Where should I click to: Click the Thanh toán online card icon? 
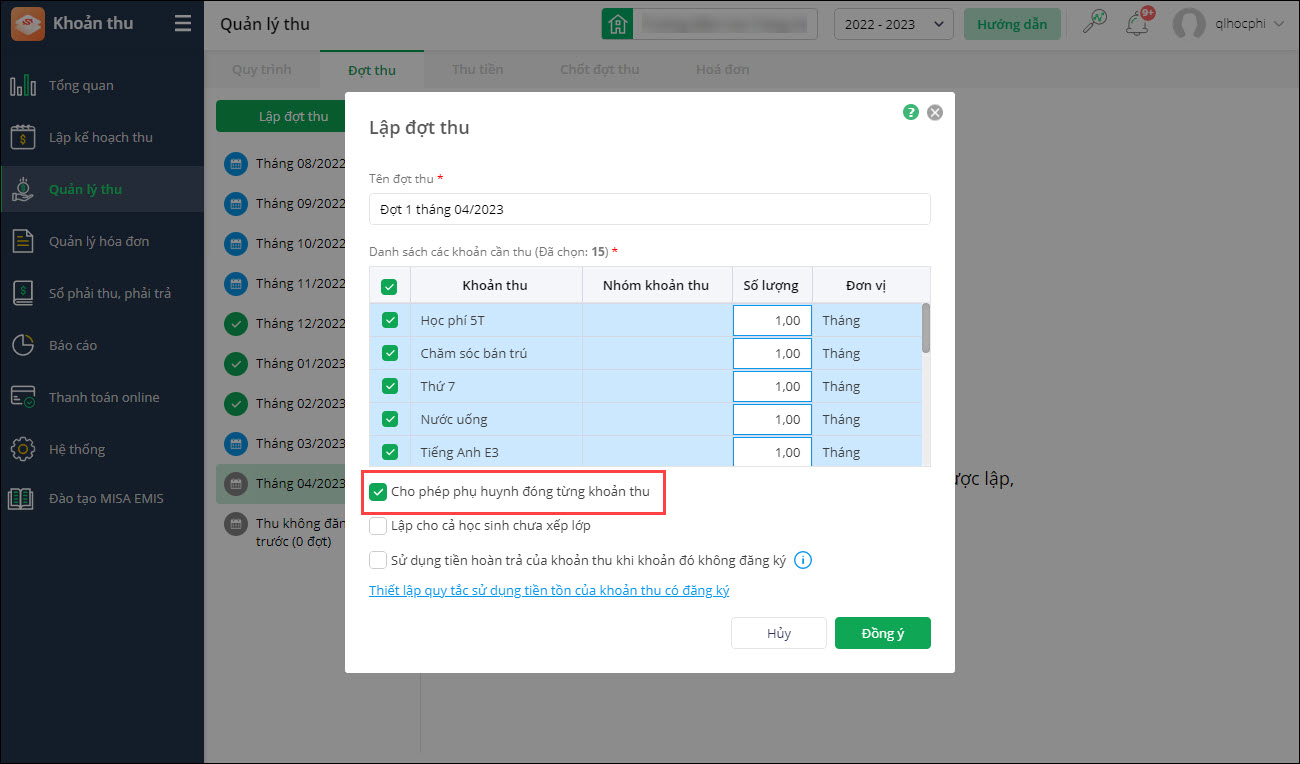click(x=23, y=397)
